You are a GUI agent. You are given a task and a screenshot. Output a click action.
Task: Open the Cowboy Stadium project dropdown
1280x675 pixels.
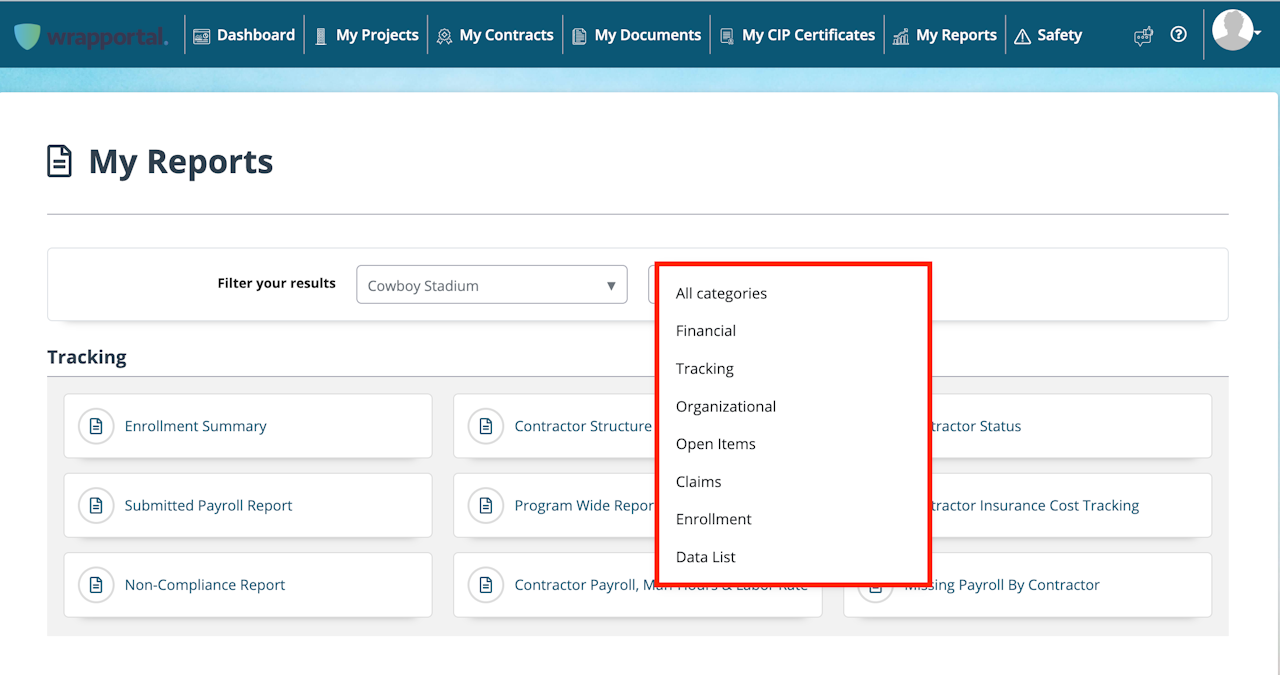pos(492,285)
